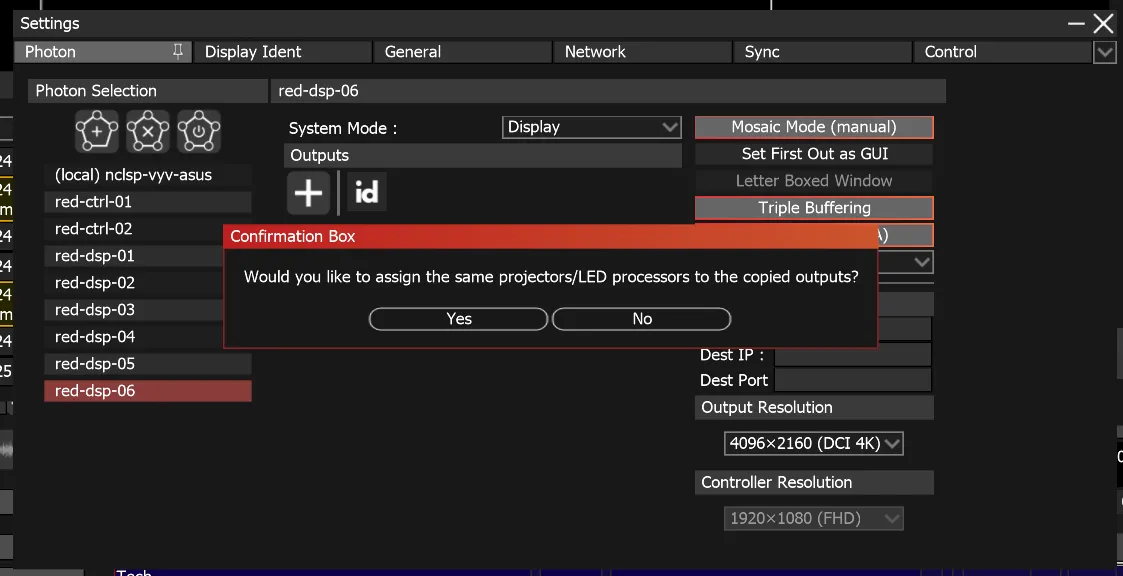
Task: Click the output 'id' identify icon
Action: coord(366,192)
